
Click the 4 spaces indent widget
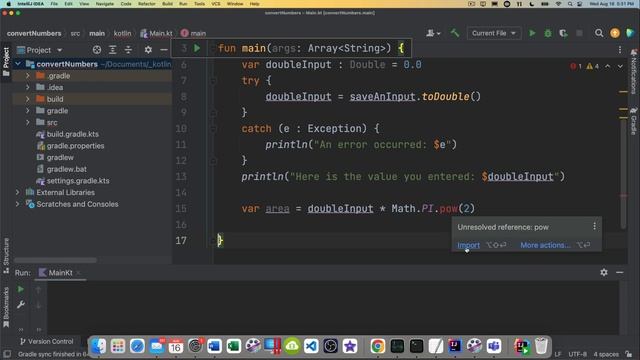coord(606,354)
